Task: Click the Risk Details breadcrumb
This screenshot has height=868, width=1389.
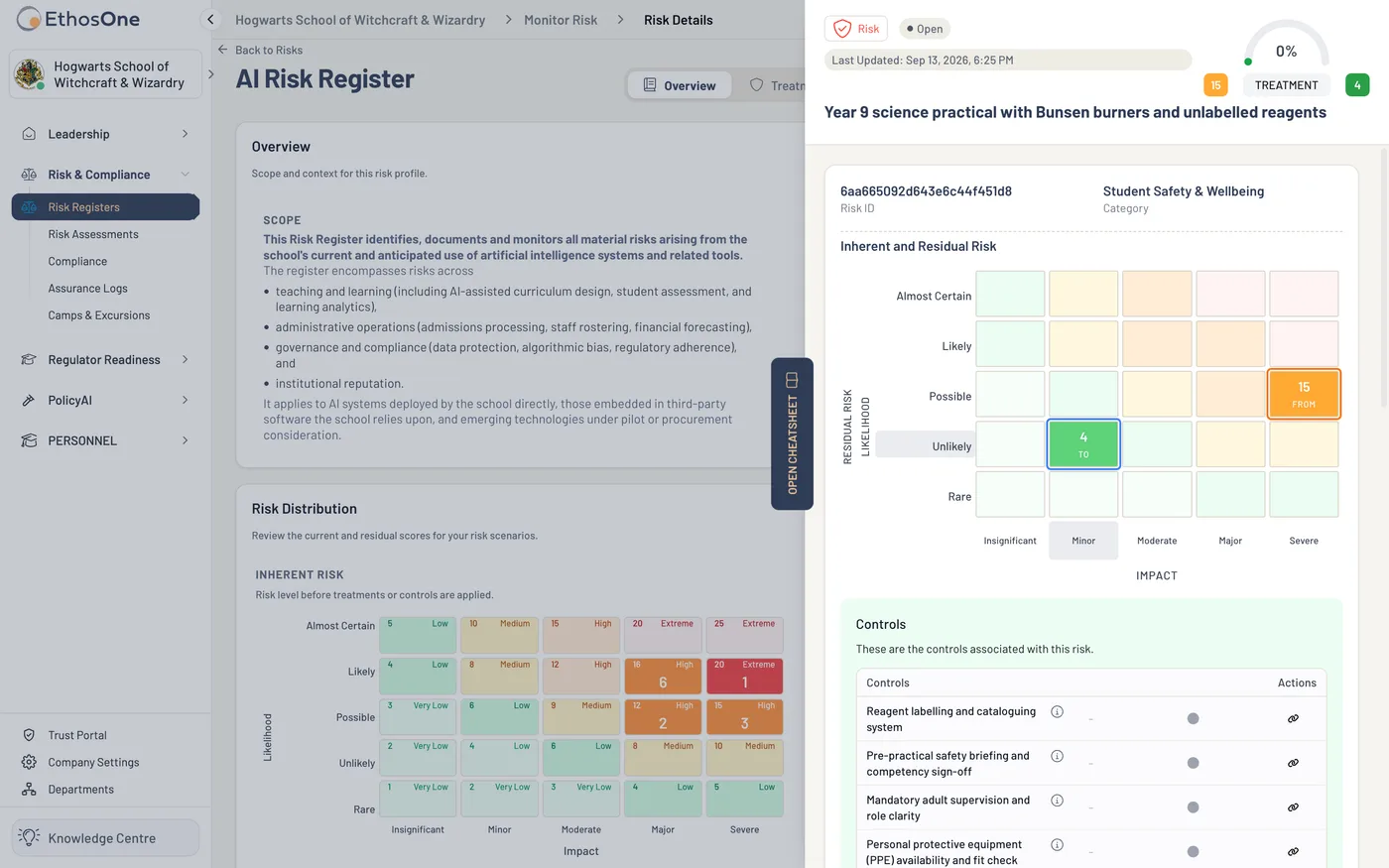Action: 679,20
